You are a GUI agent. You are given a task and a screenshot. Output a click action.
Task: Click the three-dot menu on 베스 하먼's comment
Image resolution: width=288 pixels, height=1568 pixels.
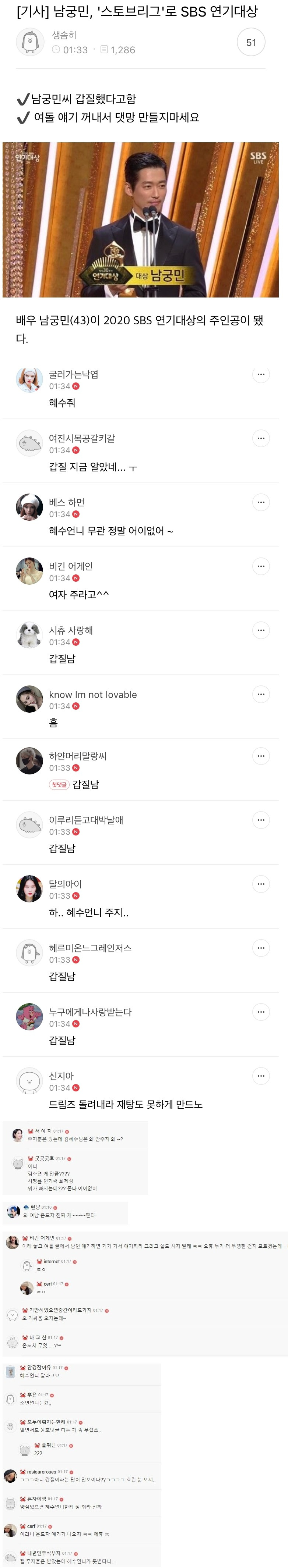pyautogui.click(x=260, y=502)
